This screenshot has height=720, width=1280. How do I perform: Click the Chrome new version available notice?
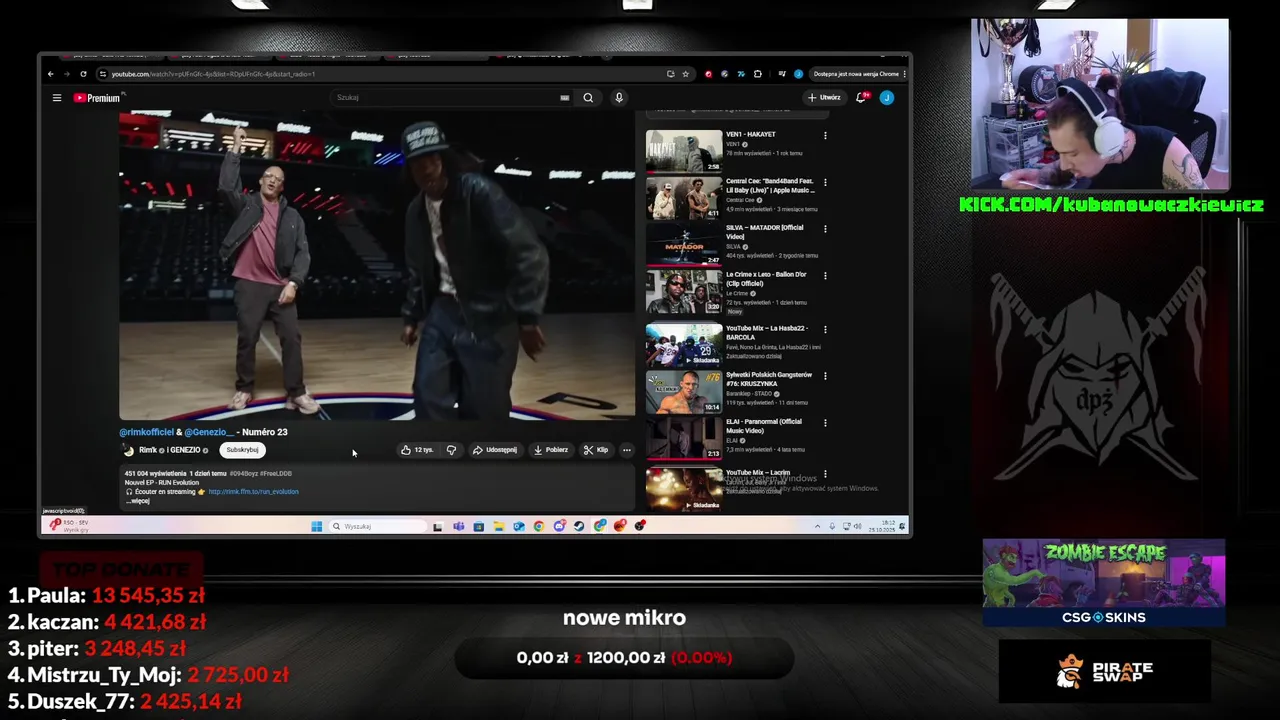(855, 74)
